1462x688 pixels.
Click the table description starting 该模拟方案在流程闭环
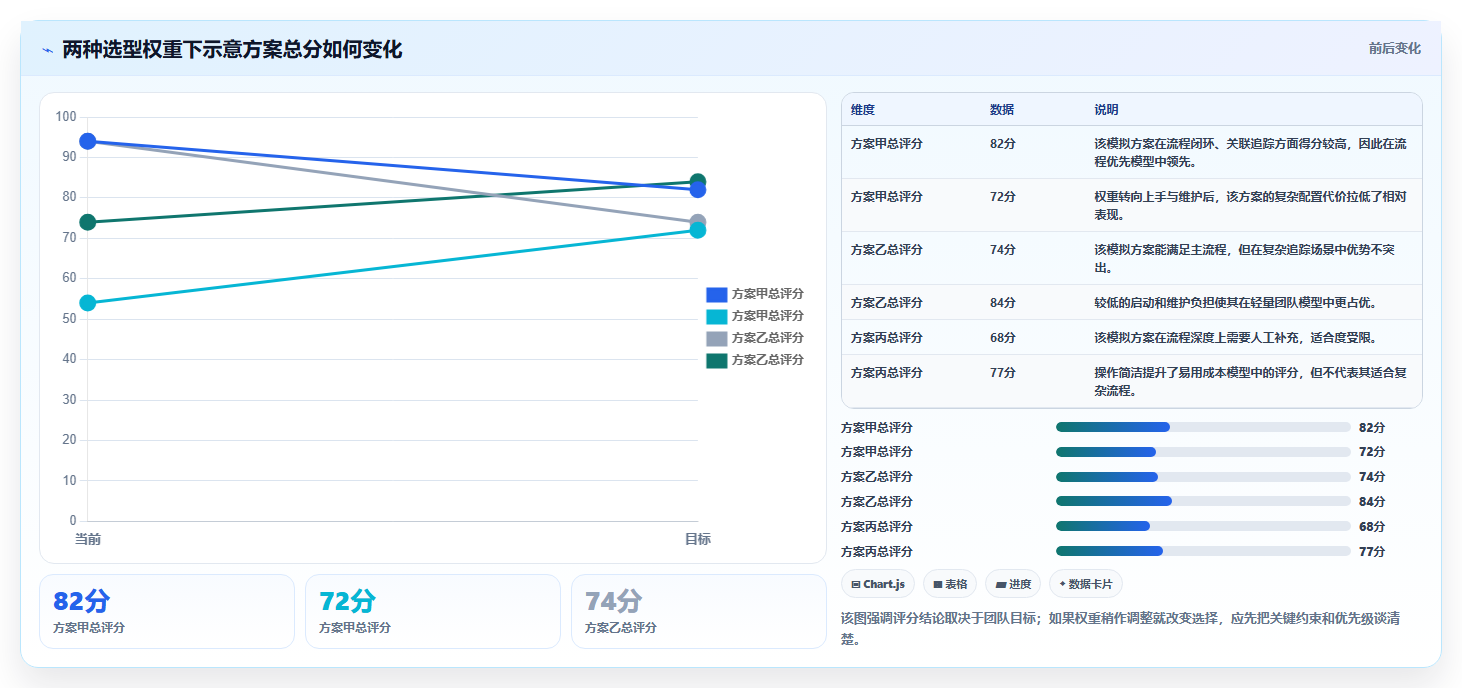[x=1251, y=152]
